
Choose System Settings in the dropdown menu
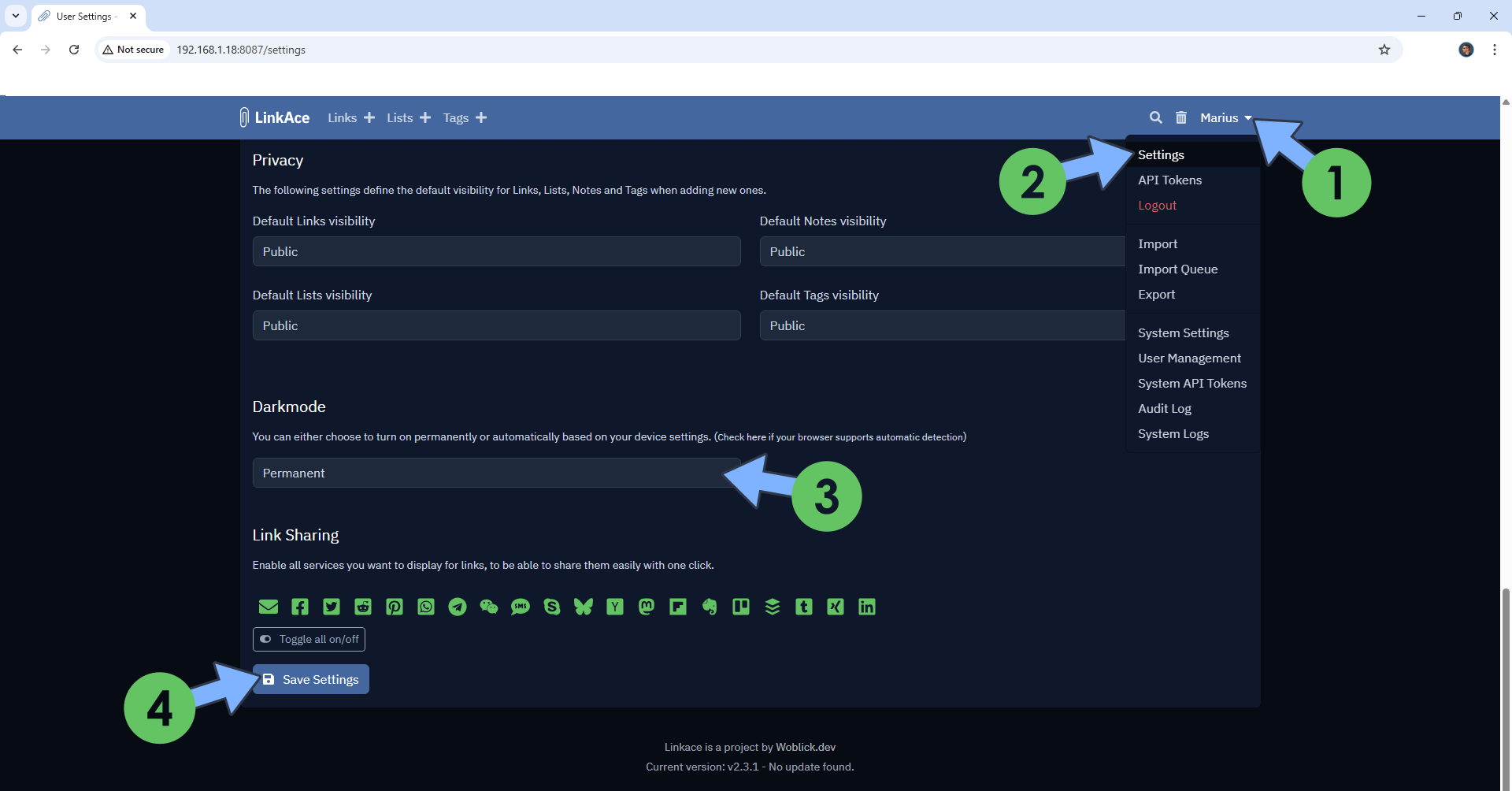tap(1183, 332)
